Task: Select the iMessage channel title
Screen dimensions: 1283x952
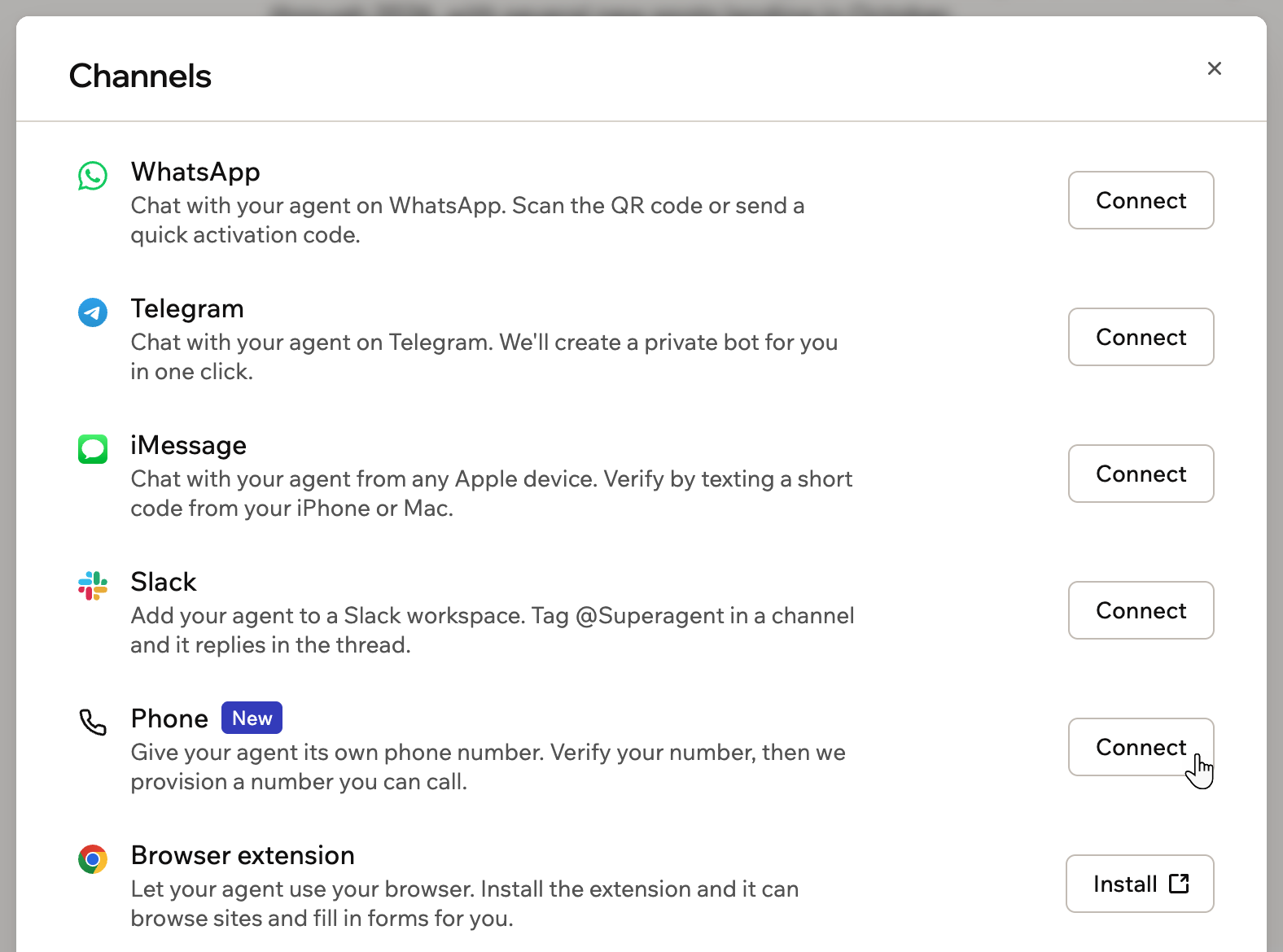Action: [x=189, y=445]
